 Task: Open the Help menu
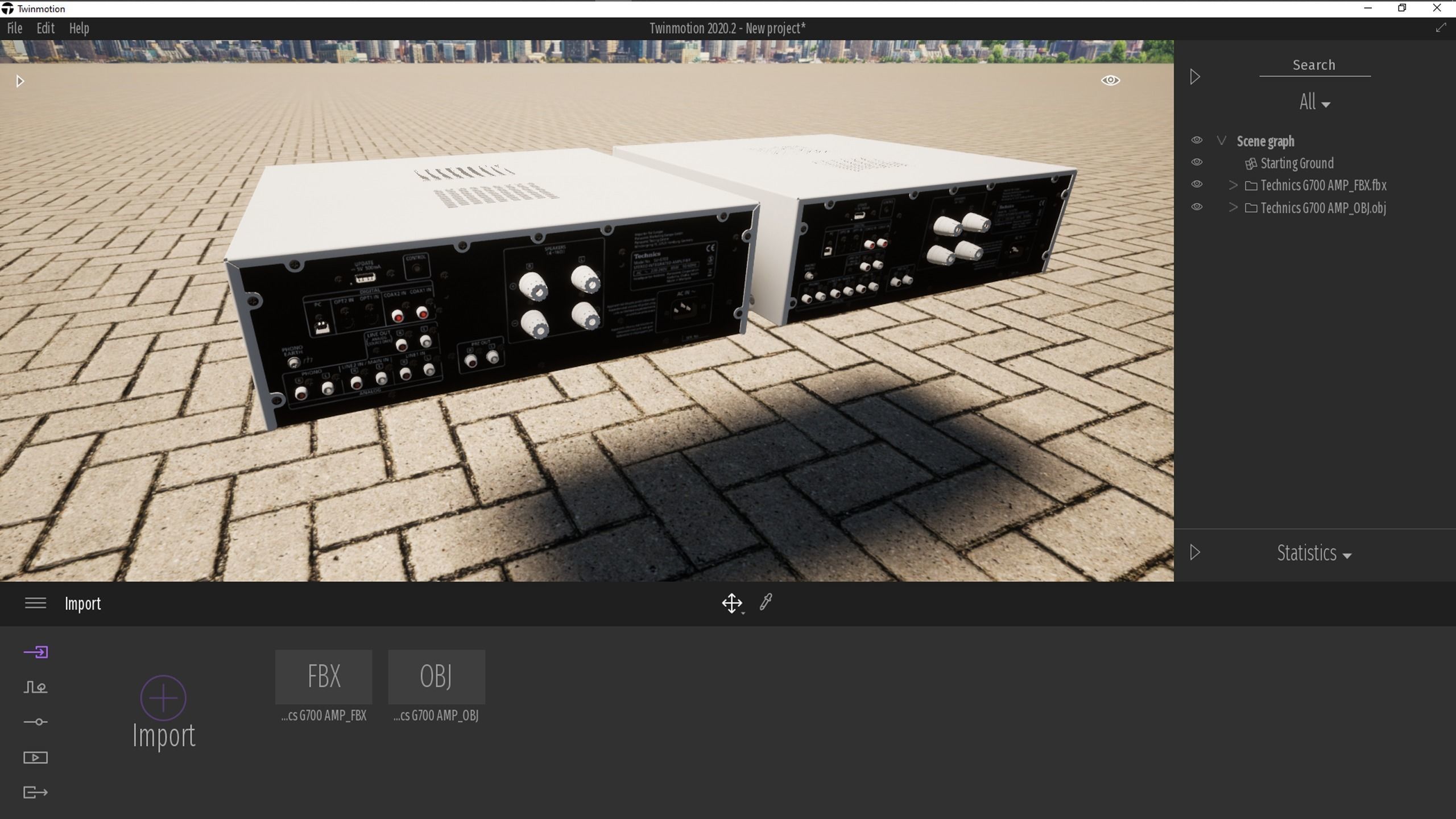click(79, 28)
